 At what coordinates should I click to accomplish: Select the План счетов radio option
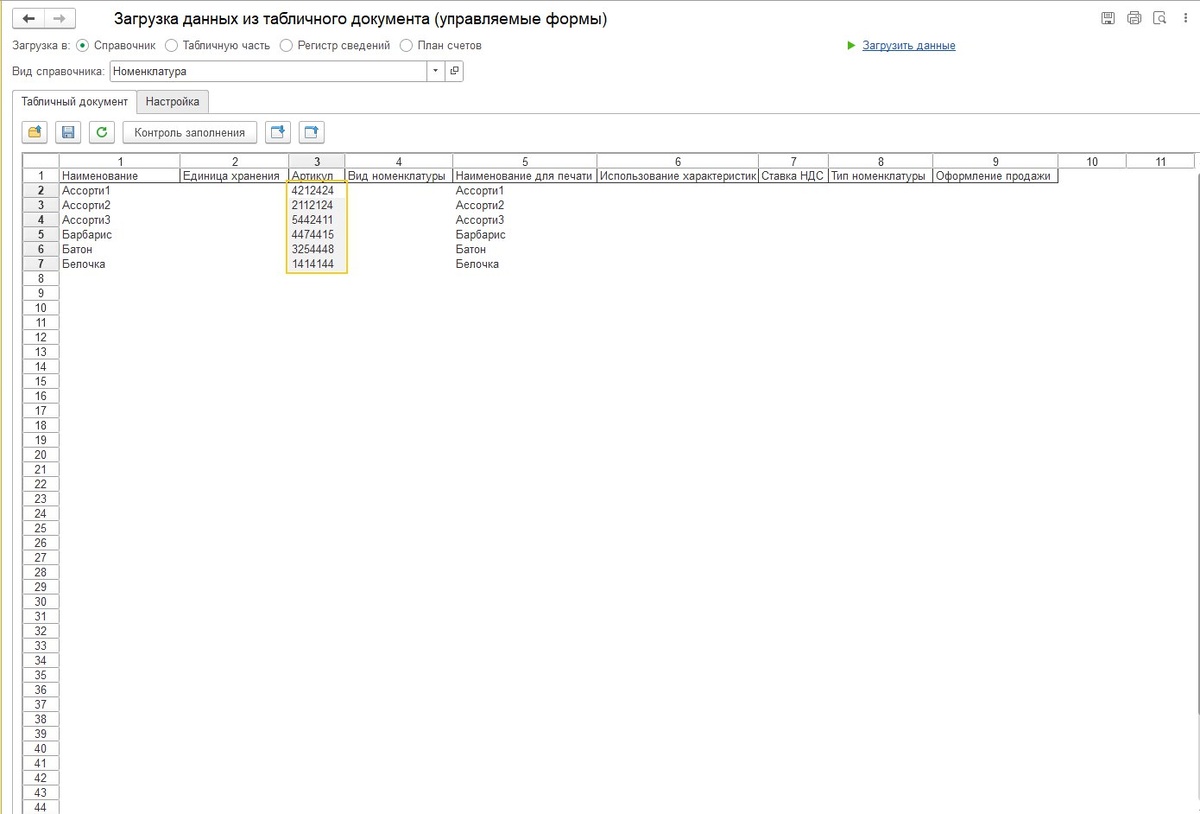tap(406, 45)
